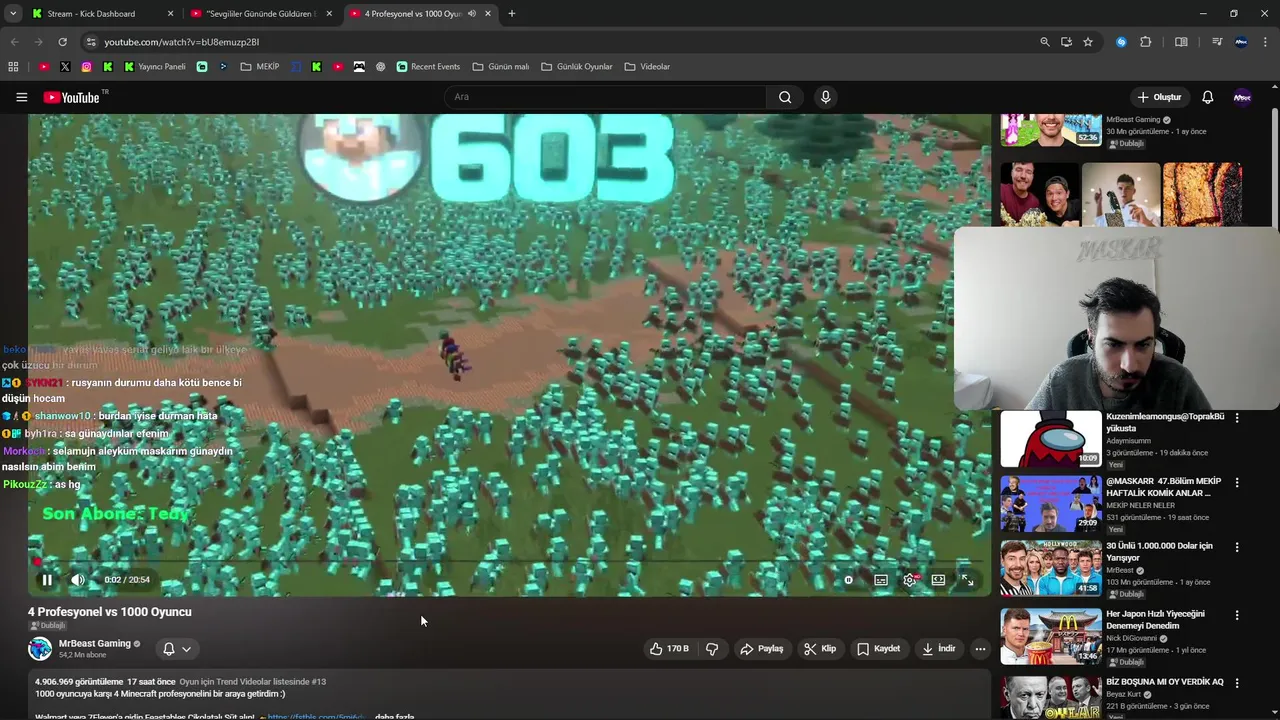Open the Extensions puzzle icon

[x=1146, y=42]
